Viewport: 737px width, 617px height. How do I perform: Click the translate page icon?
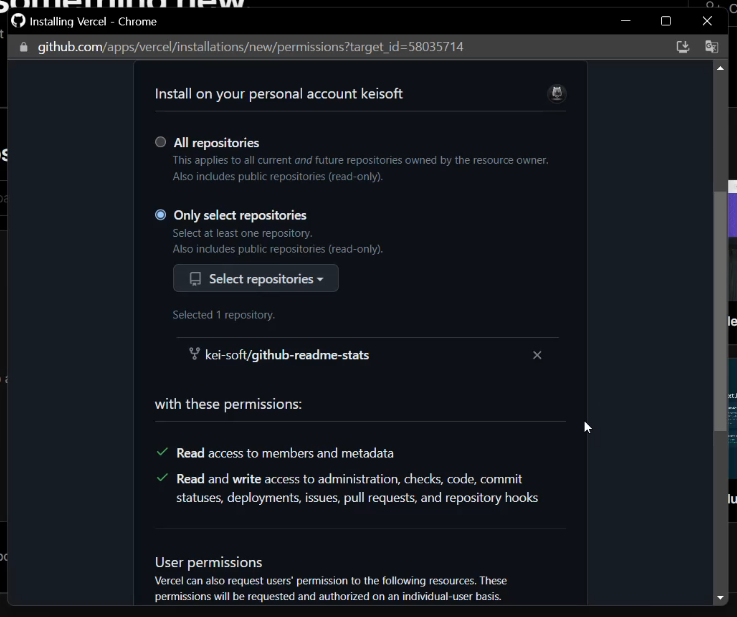tap(711, 47)
